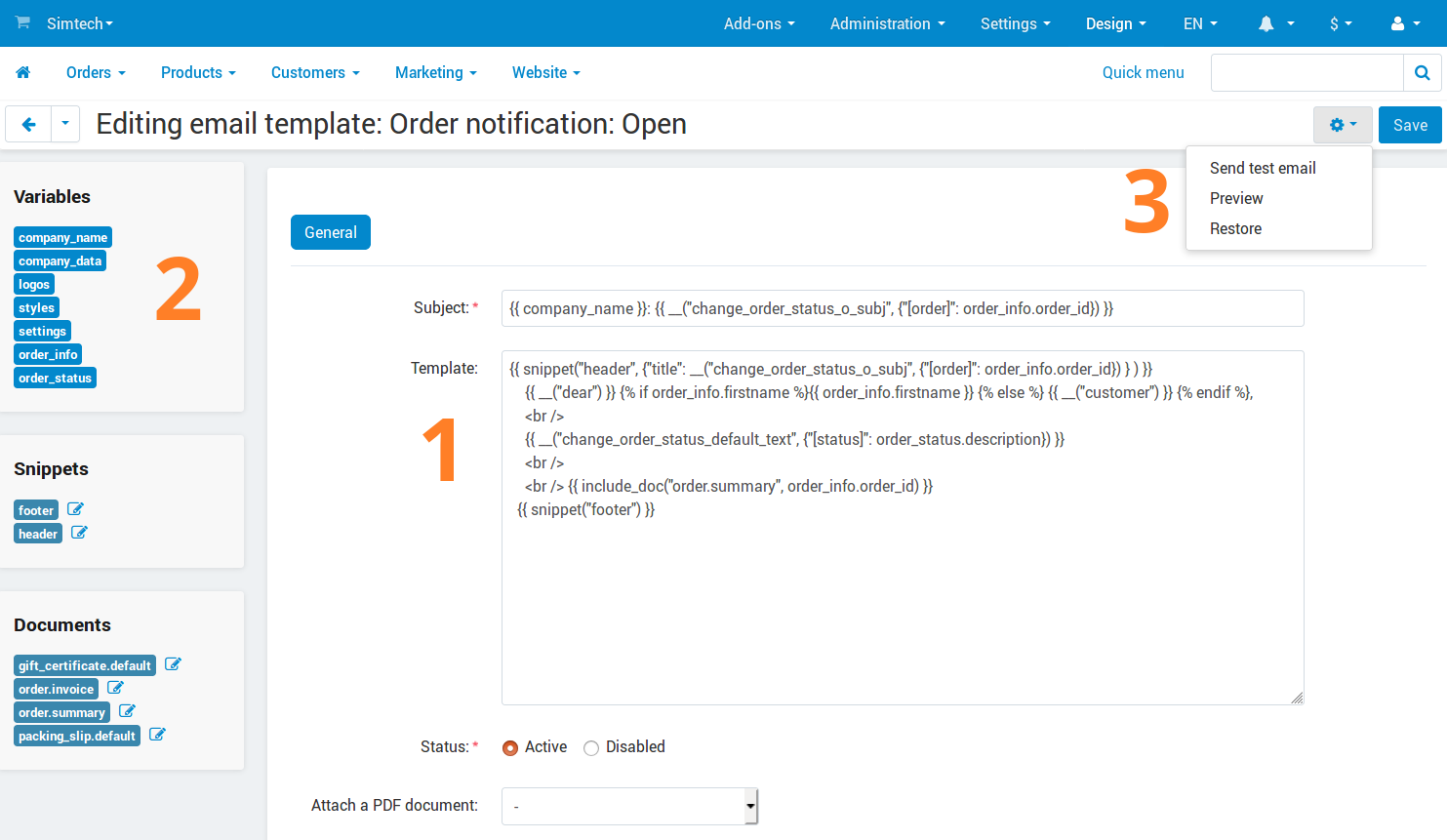Click into the Subject input field

pyautogui.click(x=903, y=308)
